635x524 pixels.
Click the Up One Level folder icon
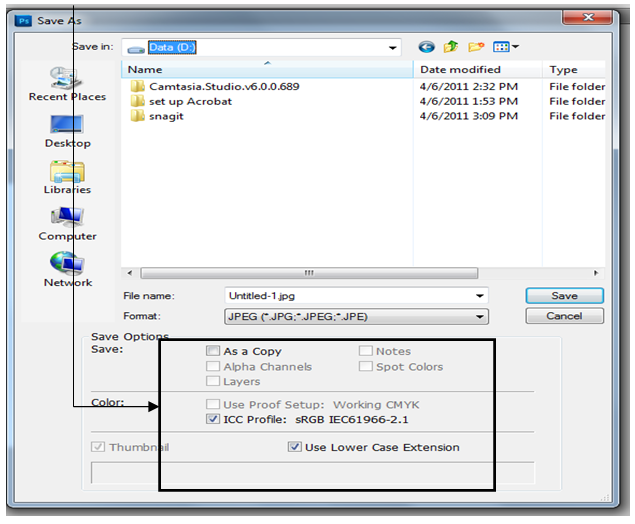(451, 47)
